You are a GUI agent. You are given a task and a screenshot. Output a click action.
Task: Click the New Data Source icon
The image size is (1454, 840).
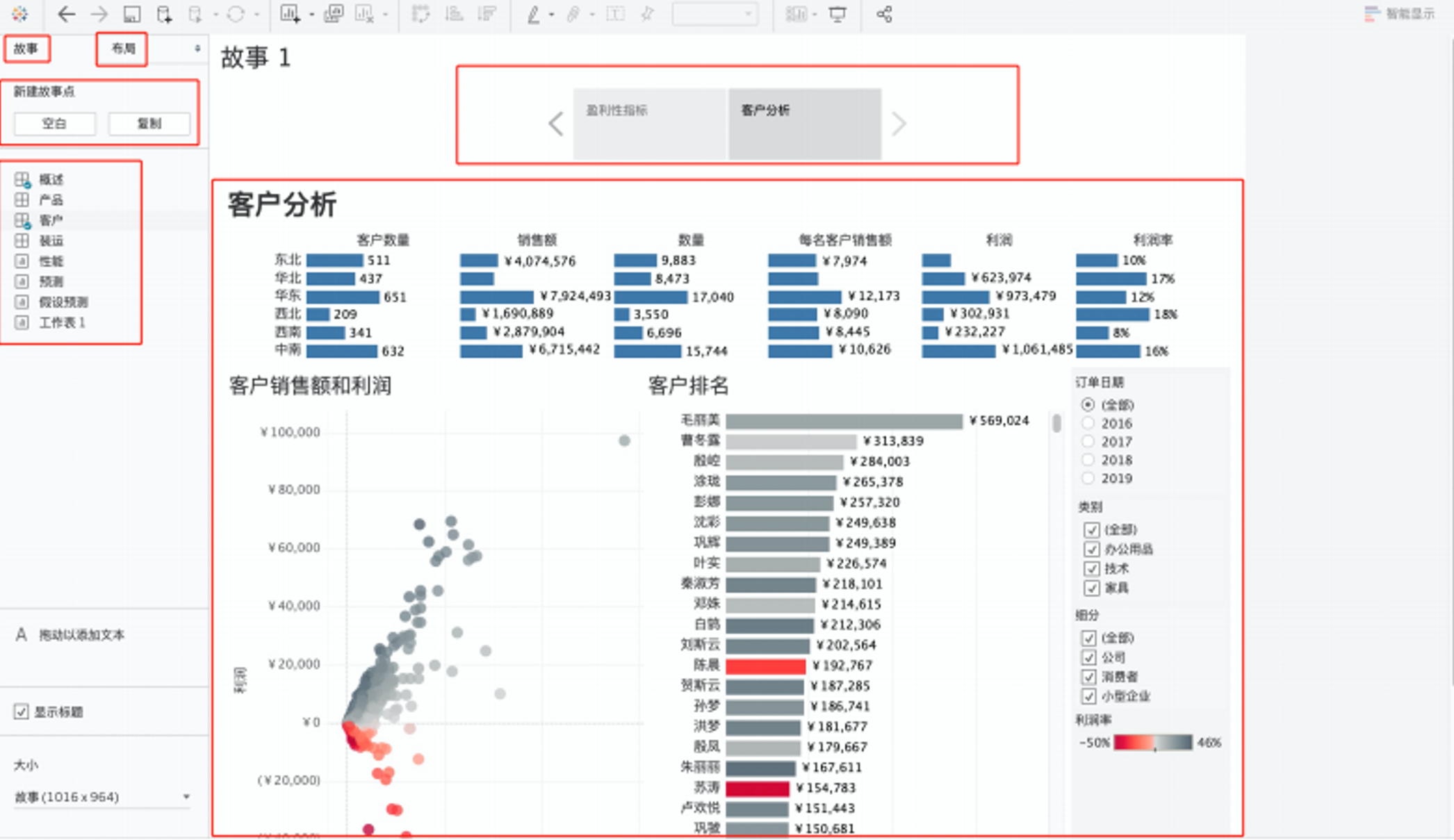pyautogui.click(x=163, y=15)
